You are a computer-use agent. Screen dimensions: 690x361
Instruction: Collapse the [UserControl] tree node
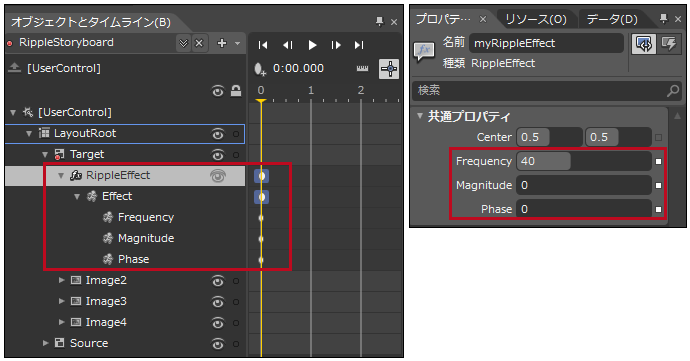[13, 113]
